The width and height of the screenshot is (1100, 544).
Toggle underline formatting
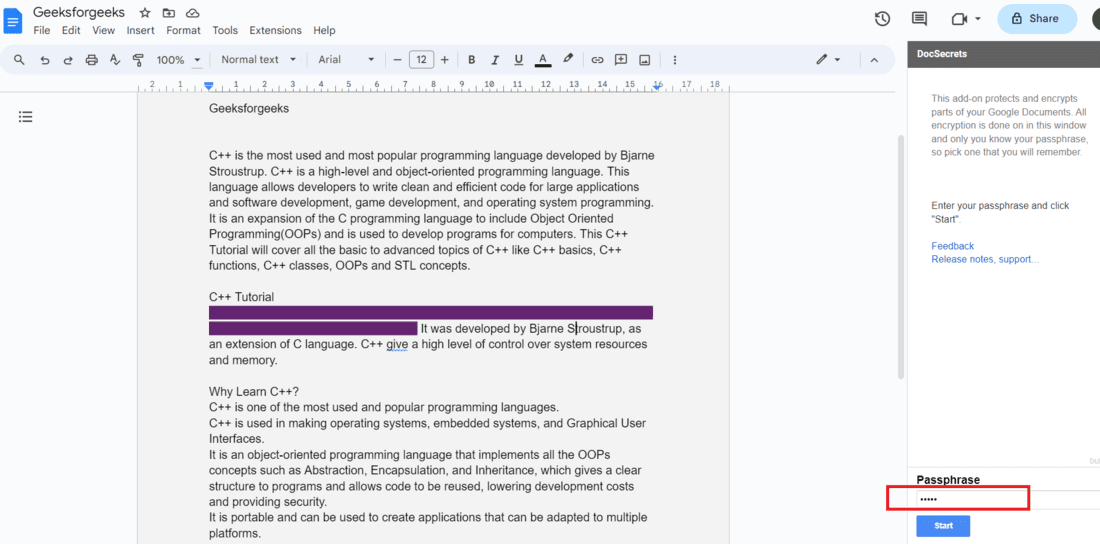pos(518,60)
